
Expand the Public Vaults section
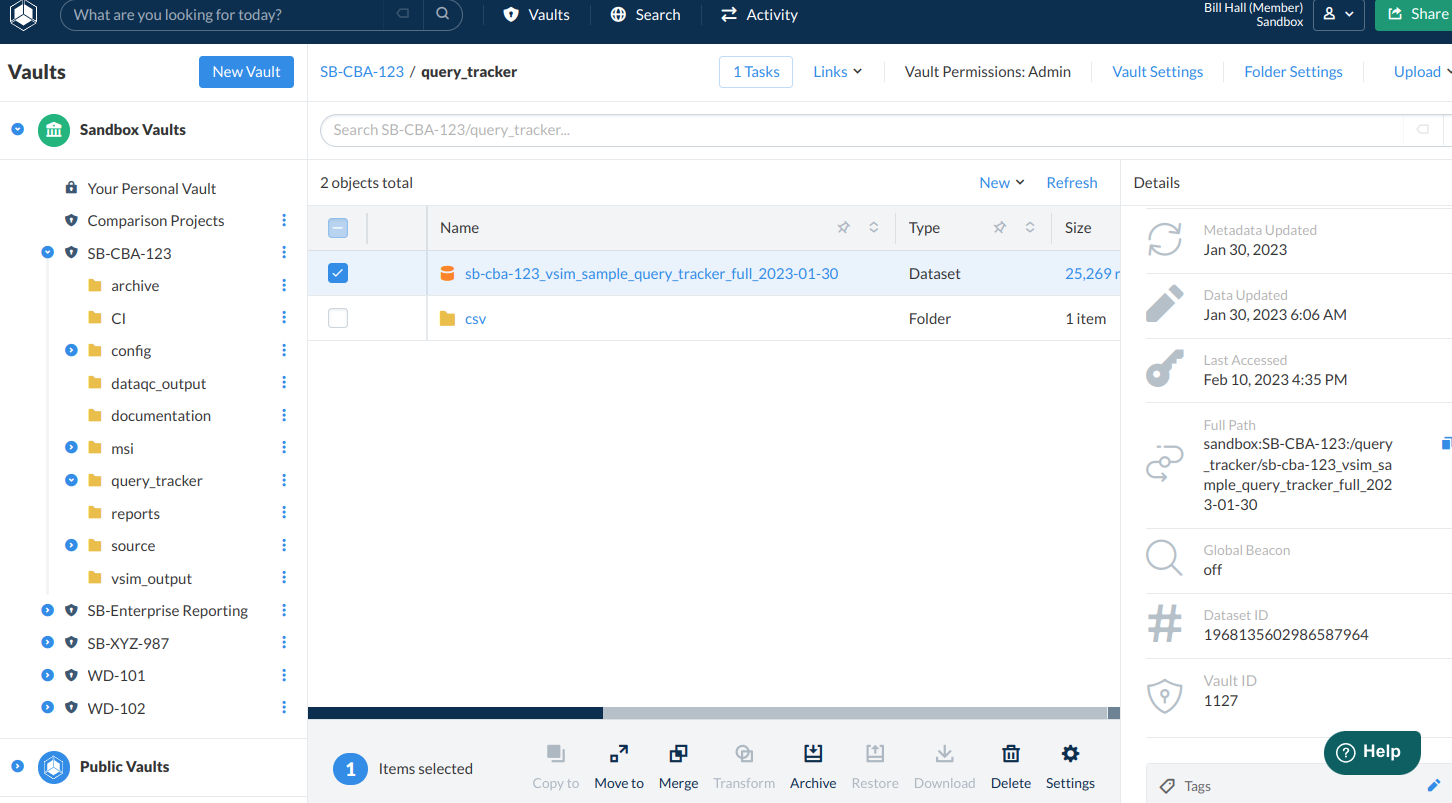pyautogui.click(x=18, y=766)
